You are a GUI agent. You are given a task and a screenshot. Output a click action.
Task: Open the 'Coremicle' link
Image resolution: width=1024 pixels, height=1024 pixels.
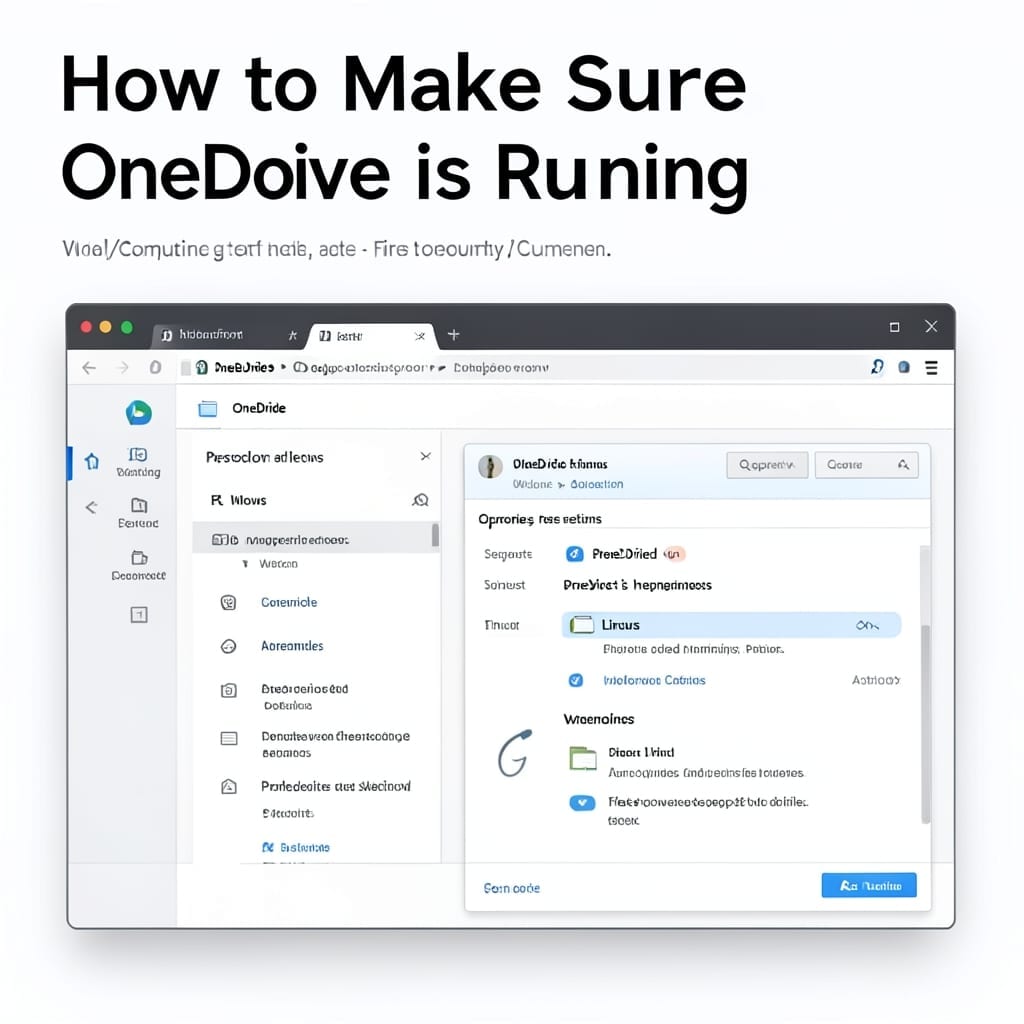[289, 602]
